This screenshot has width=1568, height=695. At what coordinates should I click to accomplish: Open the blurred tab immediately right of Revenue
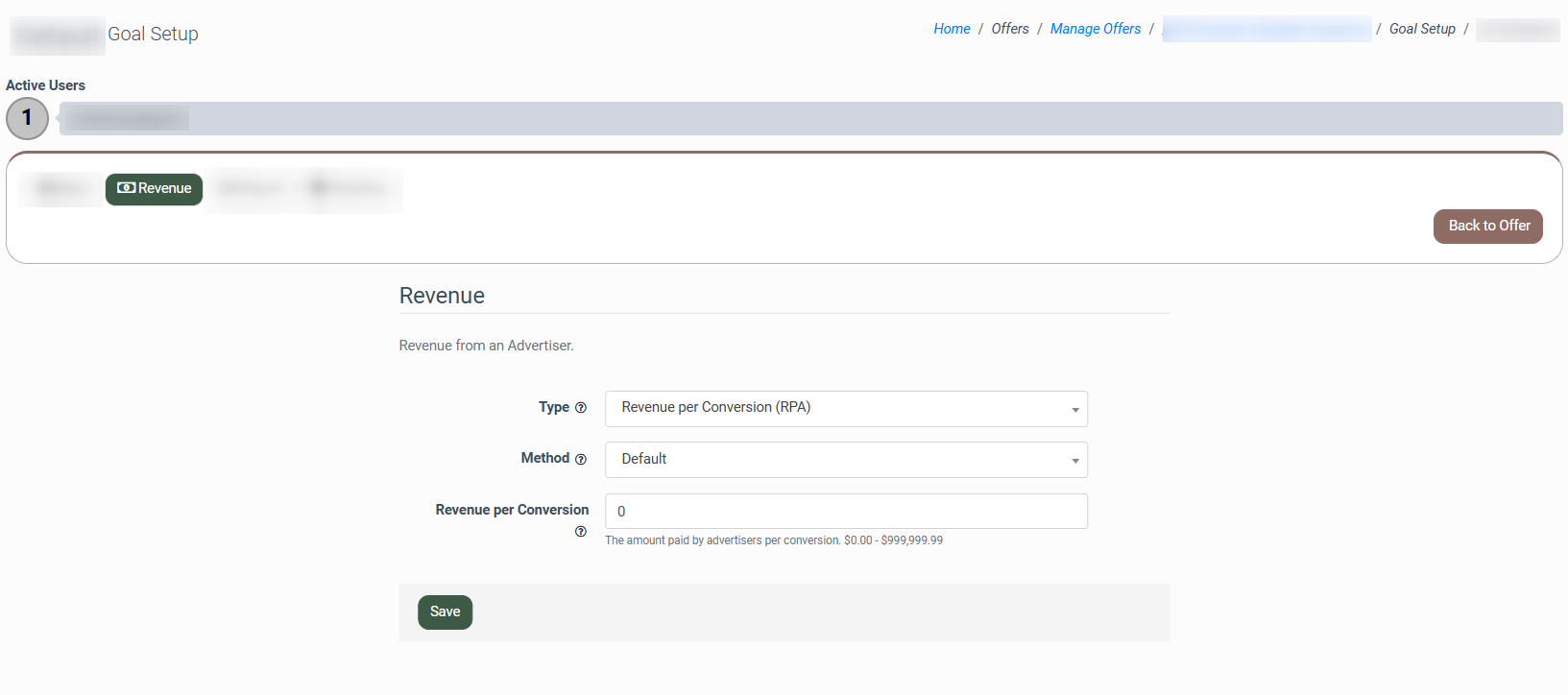tap(252, 189)
